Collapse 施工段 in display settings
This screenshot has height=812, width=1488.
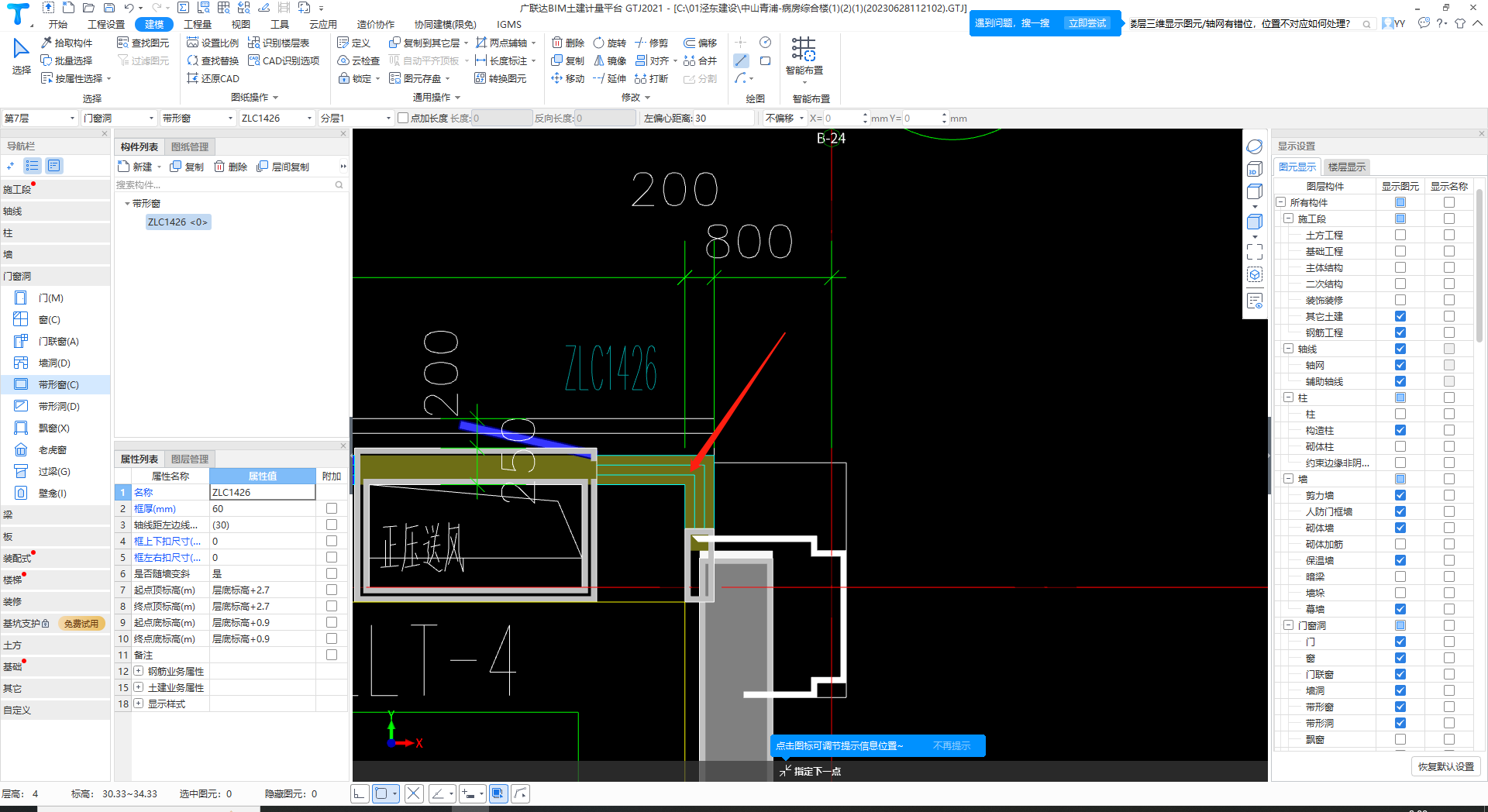coord(1289,218)
